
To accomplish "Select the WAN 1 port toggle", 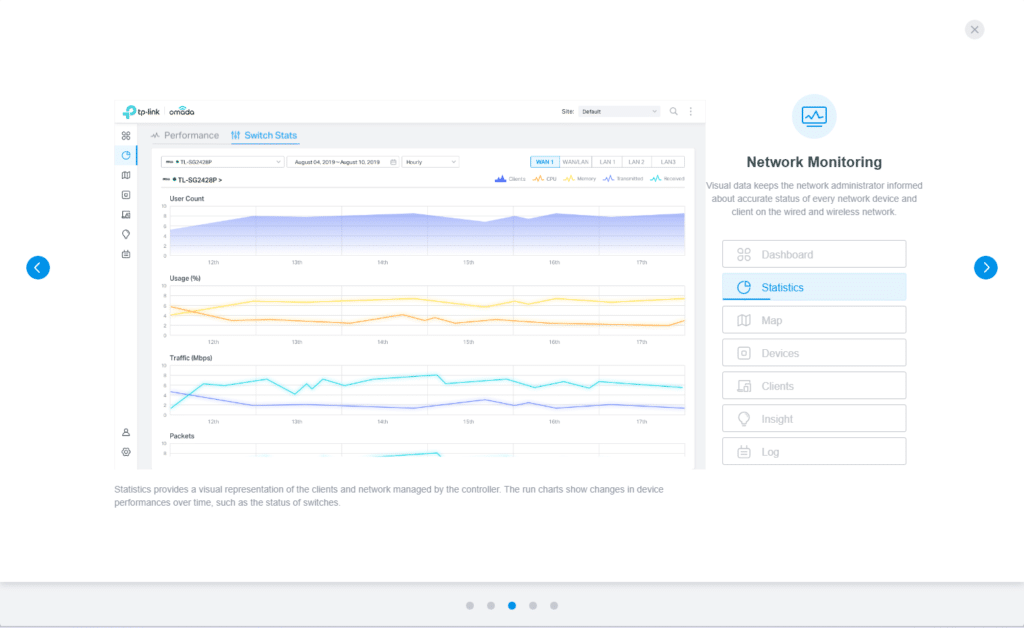I will (544, 161).
